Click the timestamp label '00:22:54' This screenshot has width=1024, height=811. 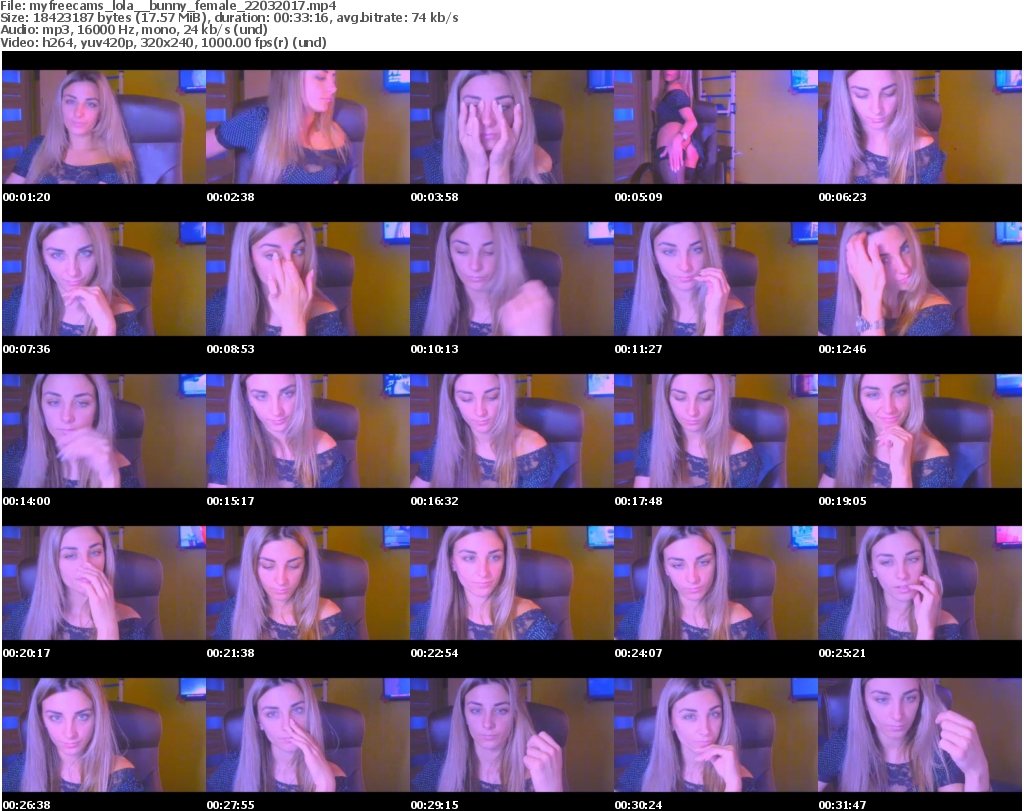click(x=434, y=653)
